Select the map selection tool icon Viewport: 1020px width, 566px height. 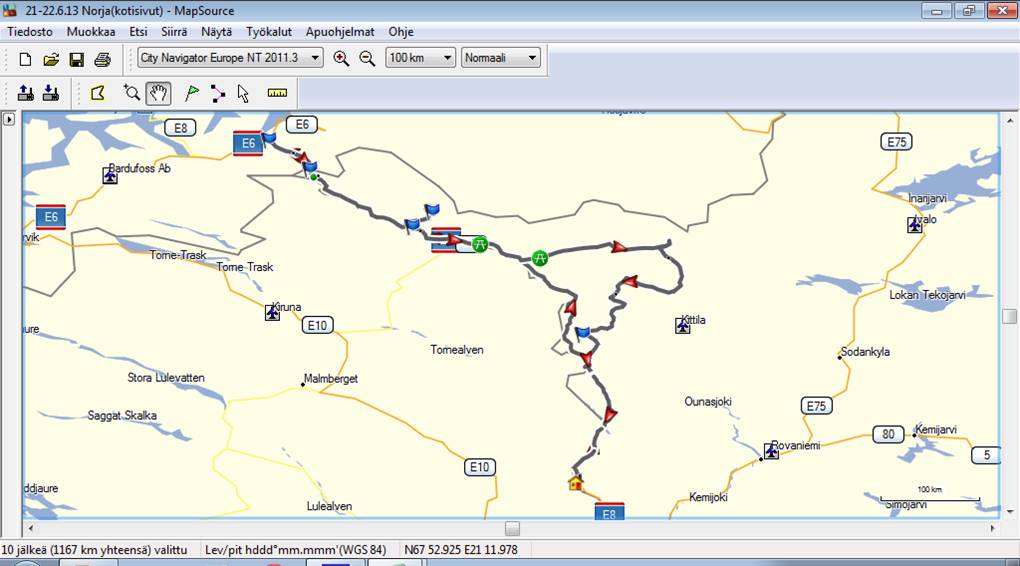coord(98,93)
